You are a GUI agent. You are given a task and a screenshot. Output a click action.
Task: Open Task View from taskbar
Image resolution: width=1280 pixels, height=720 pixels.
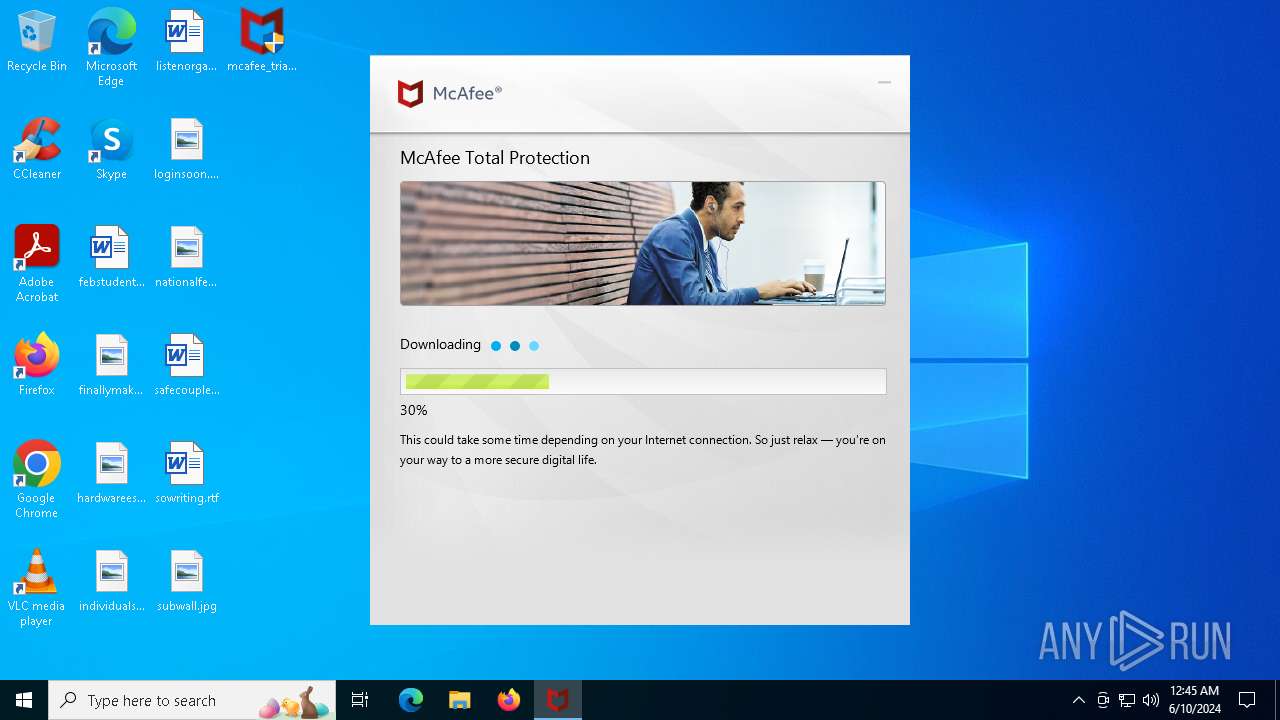coord(360,700)
